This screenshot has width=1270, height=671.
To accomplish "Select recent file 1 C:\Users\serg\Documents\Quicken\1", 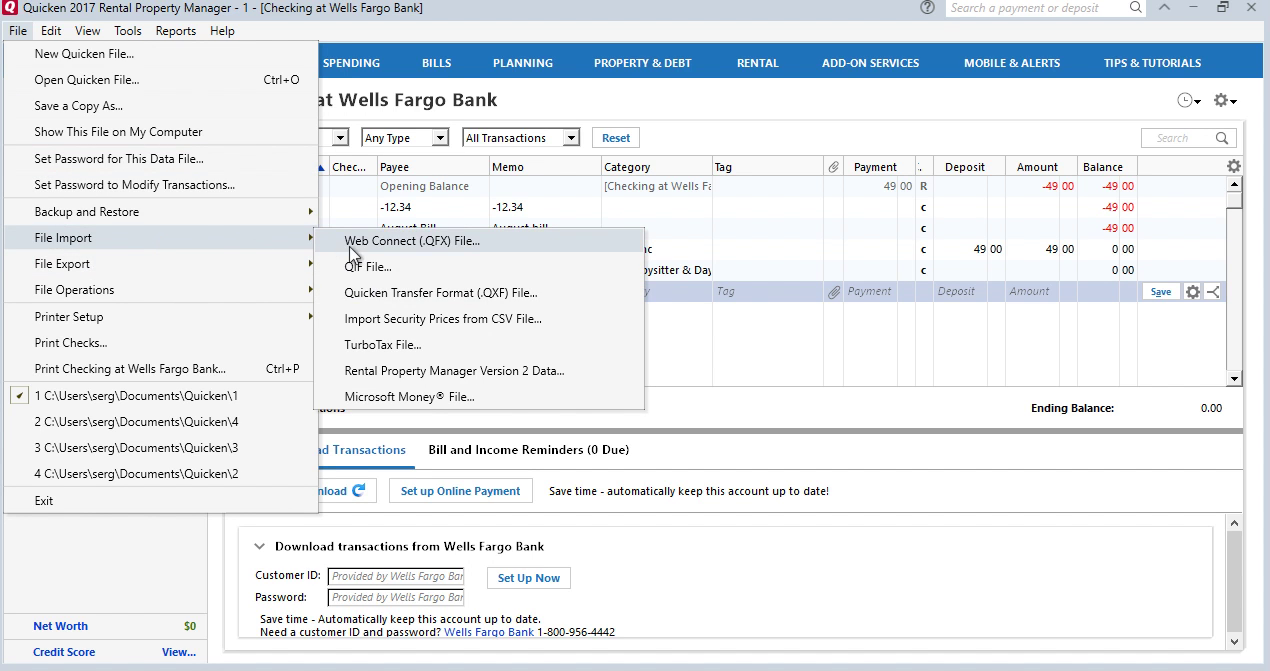I will coord(160,396).
